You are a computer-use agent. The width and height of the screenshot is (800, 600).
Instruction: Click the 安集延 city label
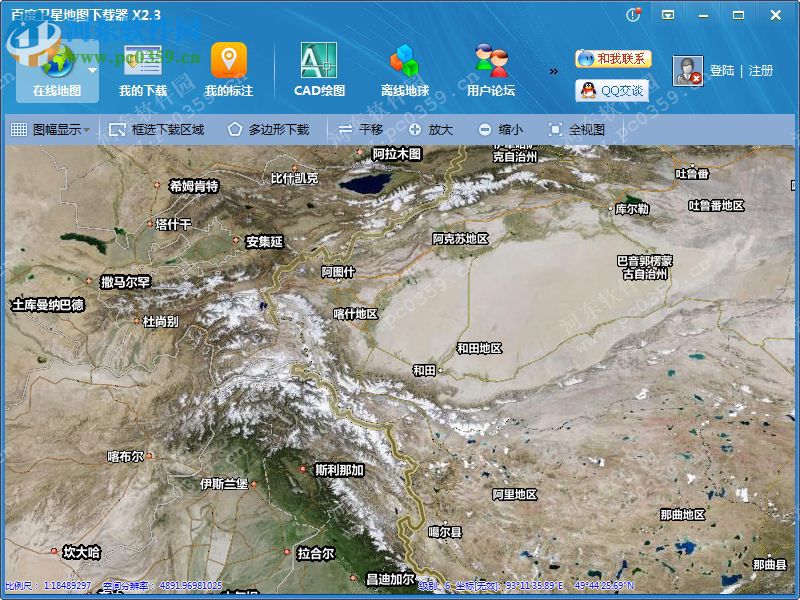click(264, 241)
